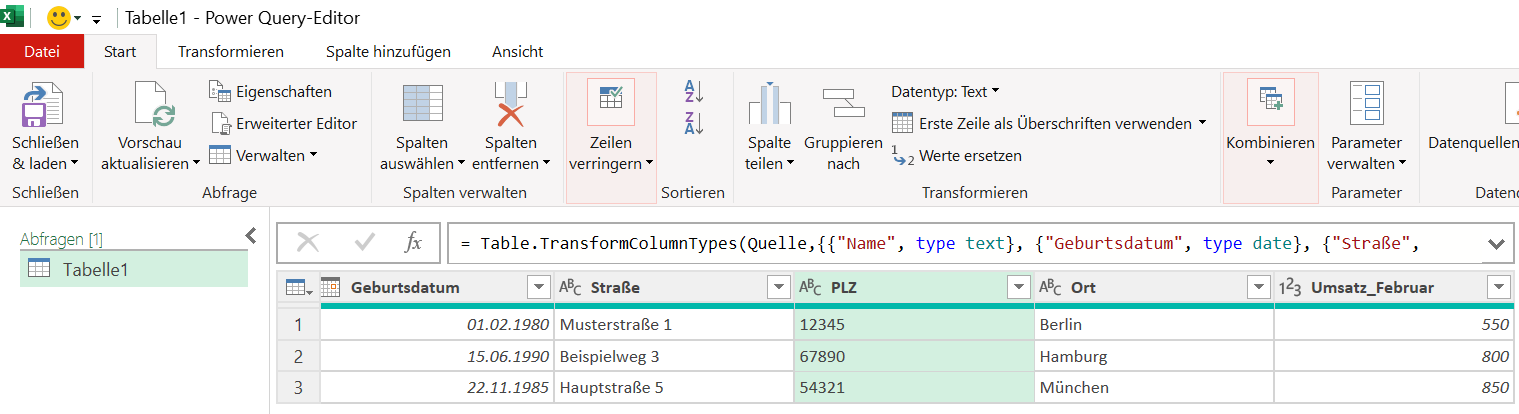
Task: Click Parameter verwalten icon
Action: pyautogui.click(x=1366, y=104)
